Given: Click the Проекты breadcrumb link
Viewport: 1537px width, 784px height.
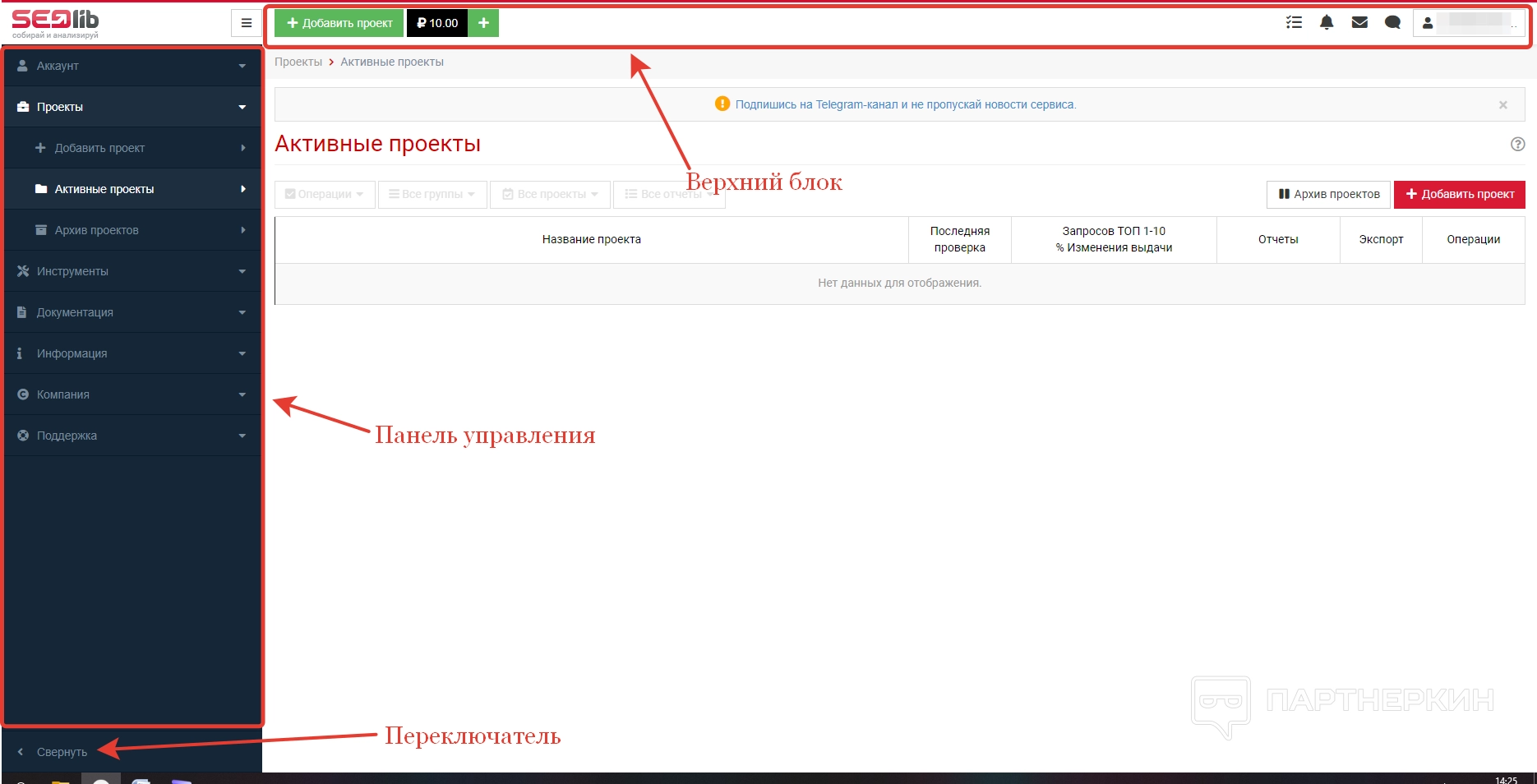Looking at the screenshot, I should [298, 62].
